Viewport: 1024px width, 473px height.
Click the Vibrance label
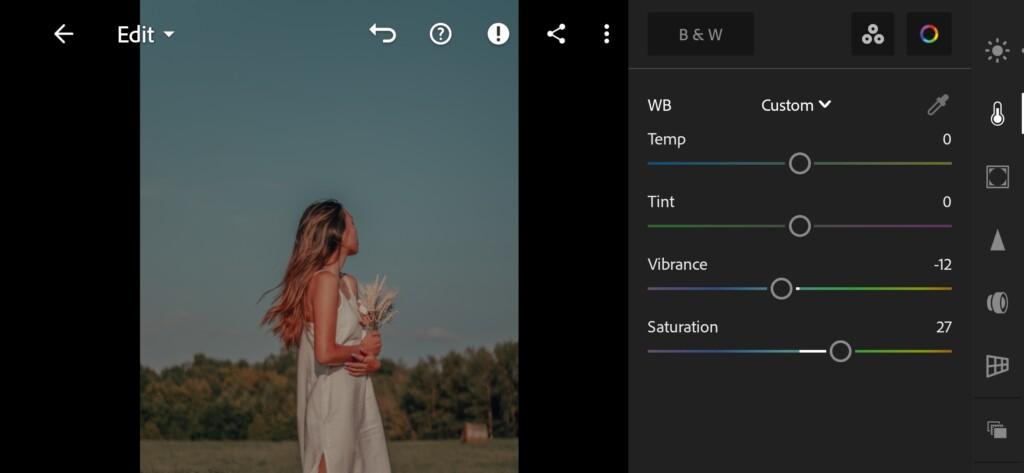tap(677, 264)
